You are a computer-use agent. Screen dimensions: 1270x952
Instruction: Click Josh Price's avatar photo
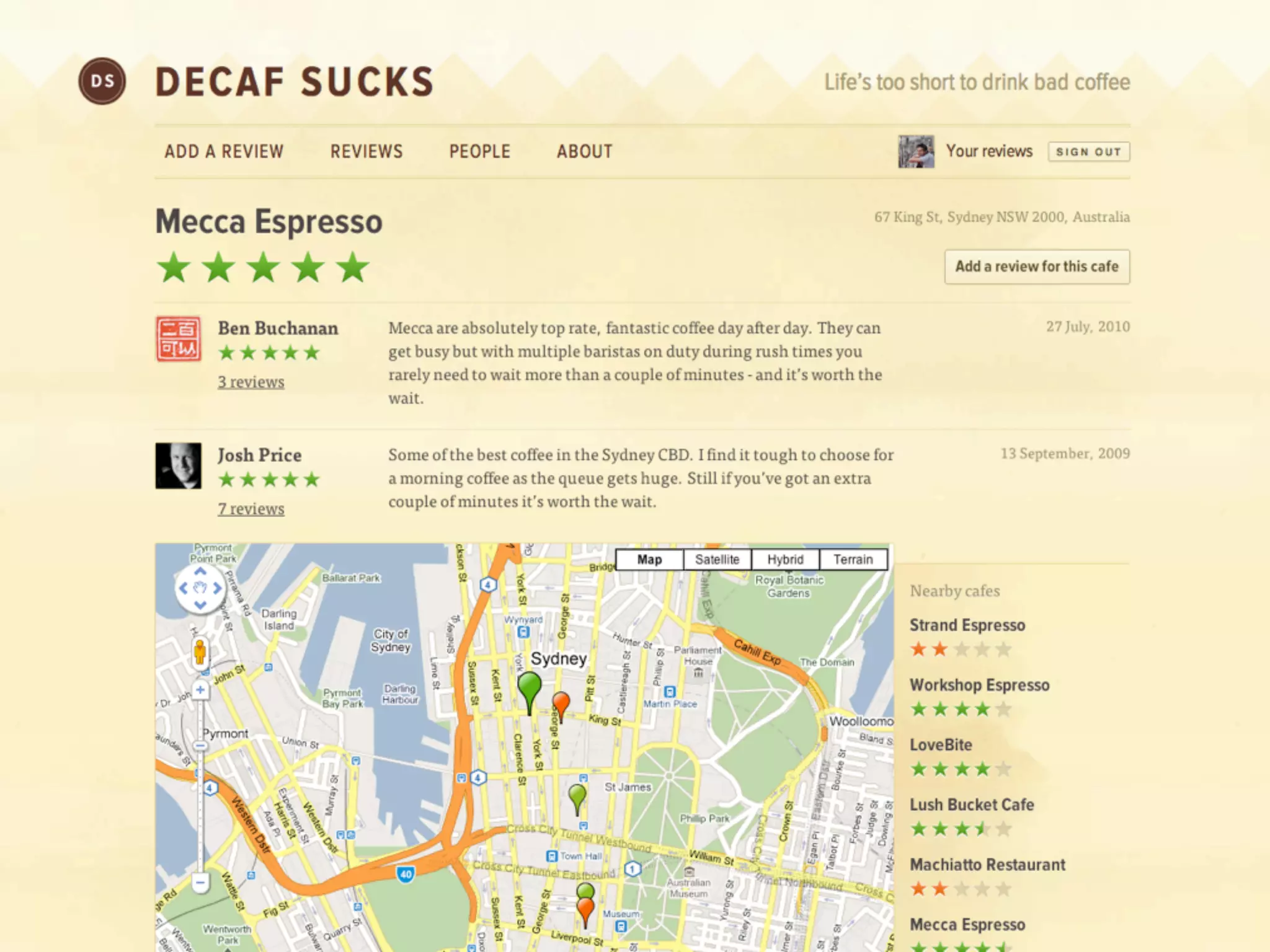(x=178, y=465)
